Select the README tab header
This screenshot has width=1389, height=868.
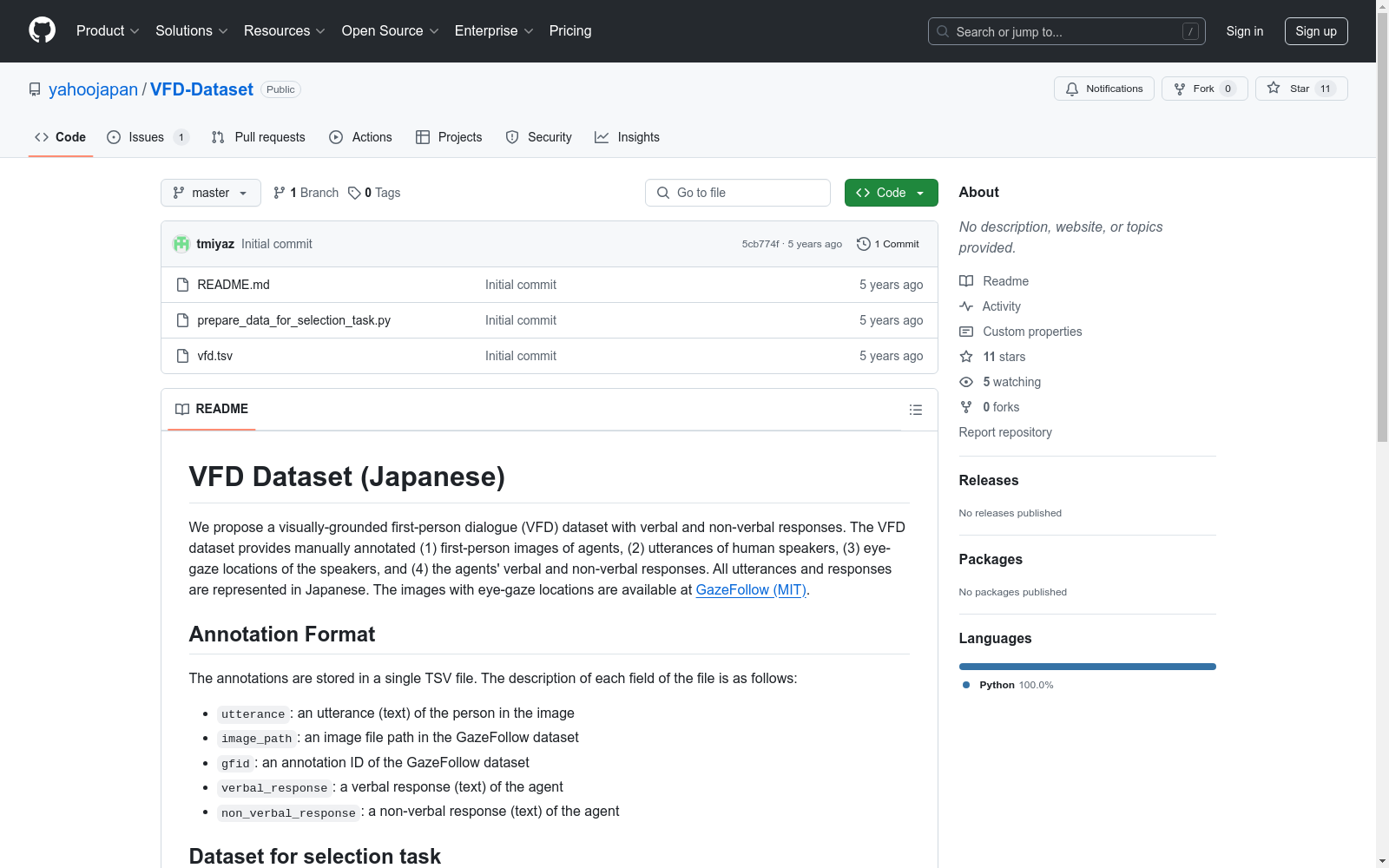(x=212, y=409)
